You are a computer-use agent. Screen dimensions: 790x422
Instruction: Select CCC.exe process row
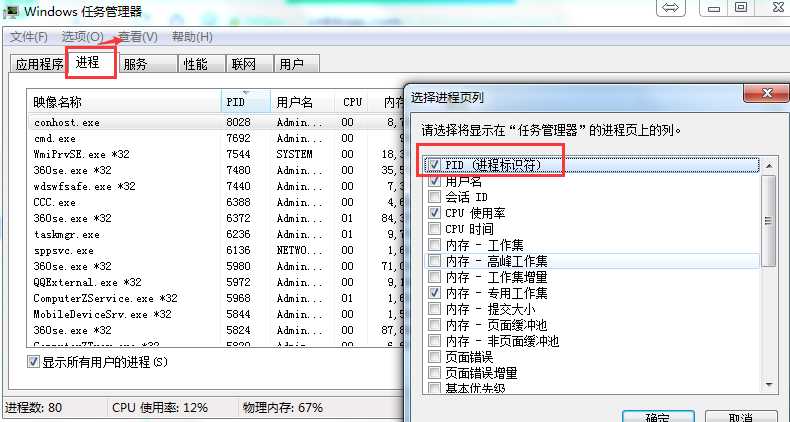pos(217,202)
